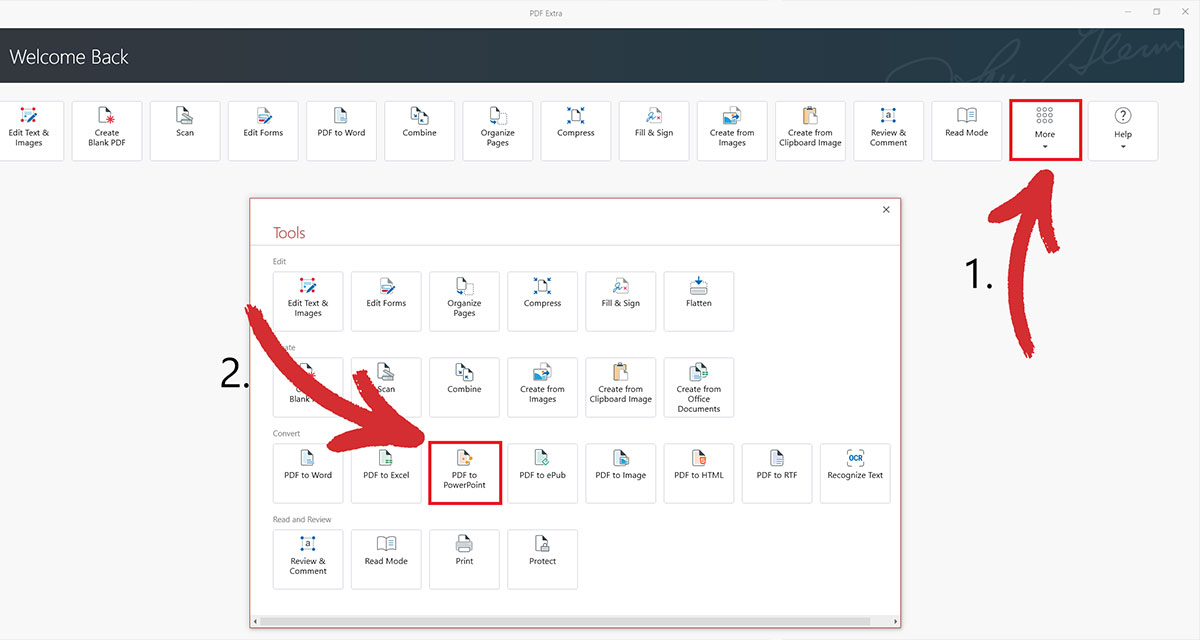Open the PDF to PowerPoint converter
Viewport: 1200px width, 640px height.
[x=464, y=473]
